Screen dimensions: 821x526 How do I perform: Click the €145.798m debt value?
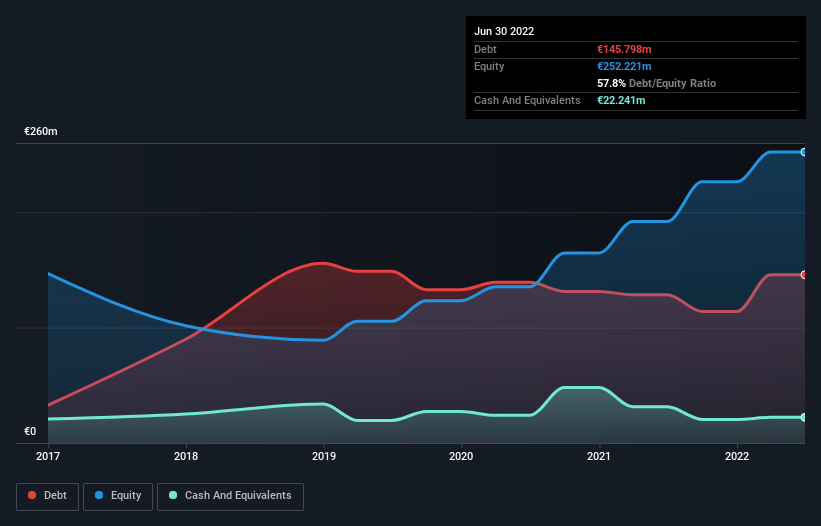pos(624,49)
